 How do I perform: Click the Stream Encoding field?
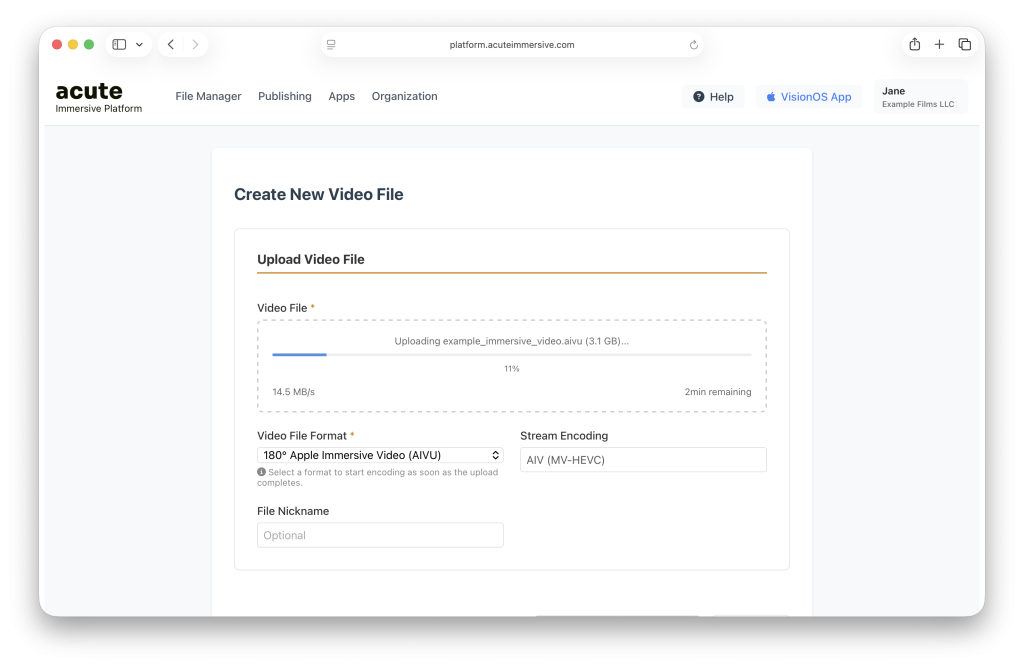[643, 460]
